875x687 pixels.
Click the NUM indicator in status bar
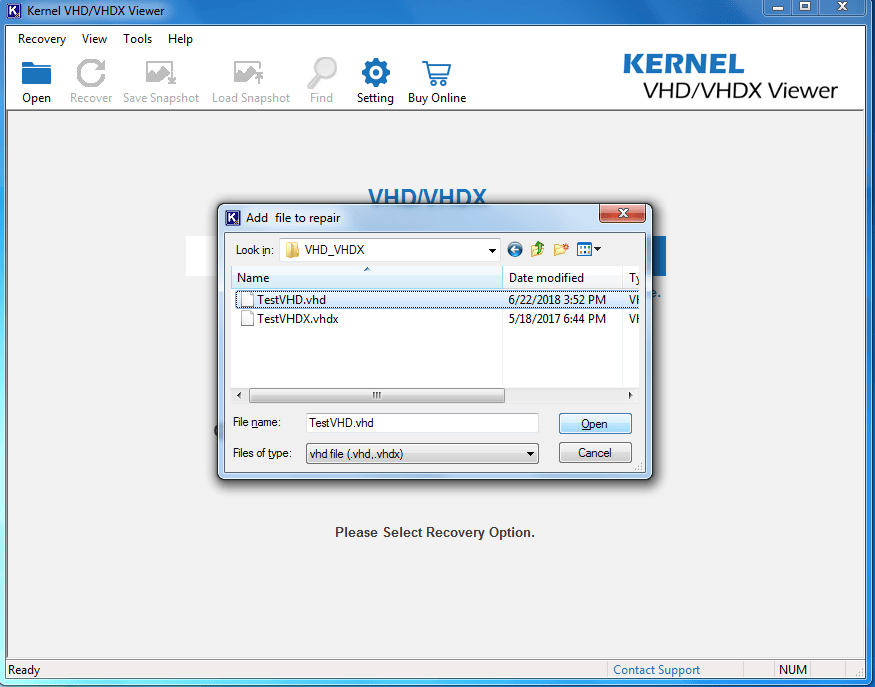tap(792, 670)
